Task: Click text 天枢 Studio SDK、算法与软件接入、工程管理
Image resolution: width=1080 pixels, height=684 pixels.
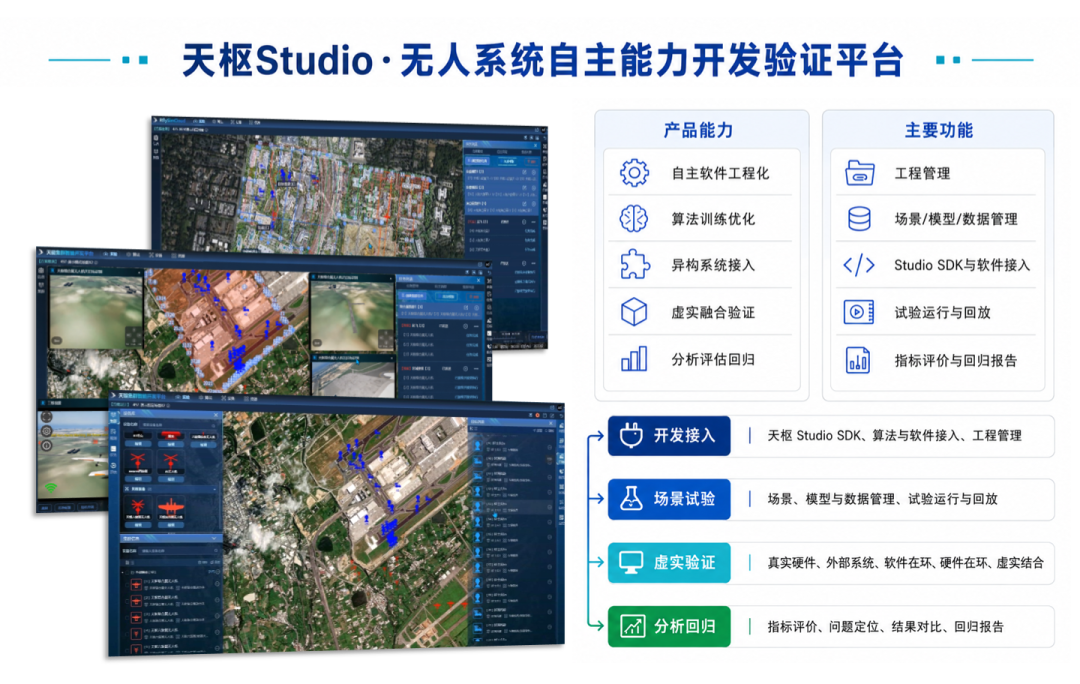Action: tap(894, 435)
